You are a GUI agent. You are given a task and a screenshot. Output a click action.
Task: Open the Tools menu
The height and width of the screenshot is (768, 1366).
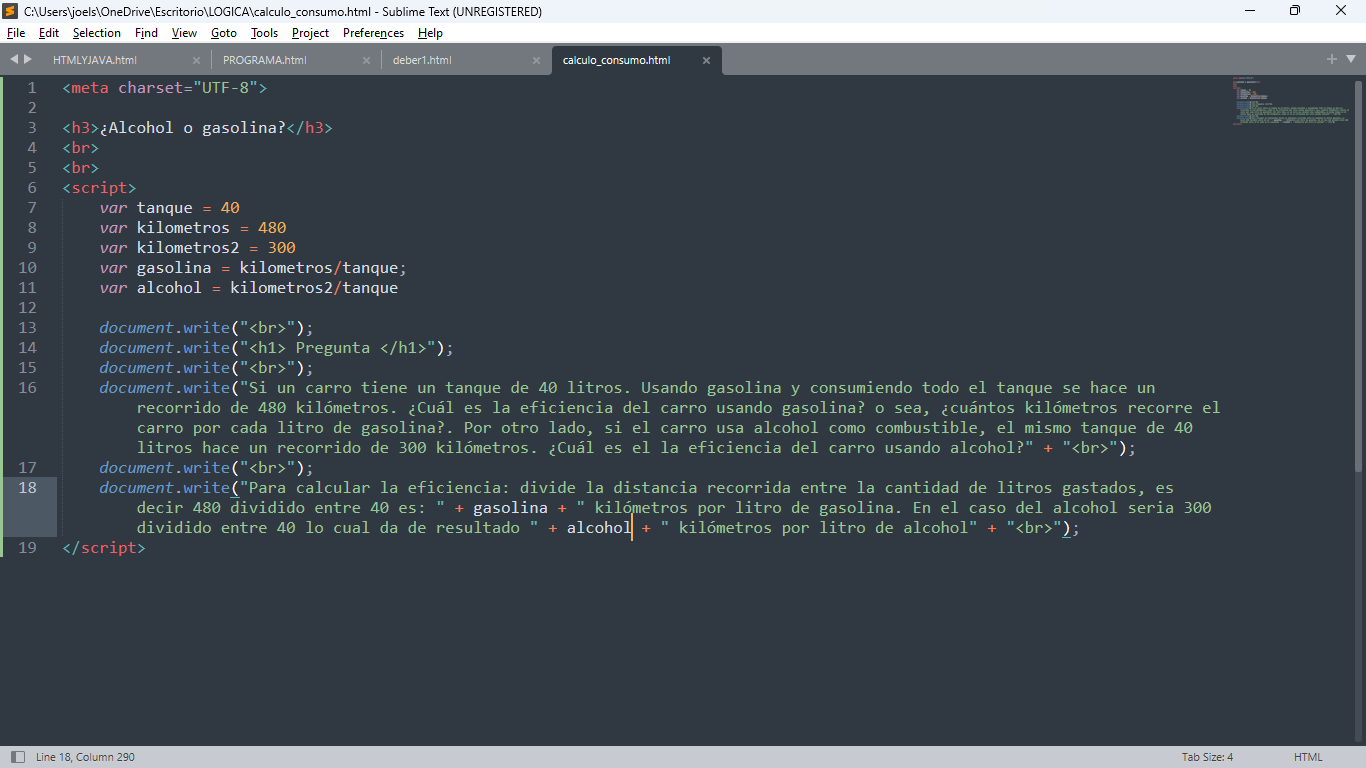tap(264, 33)
